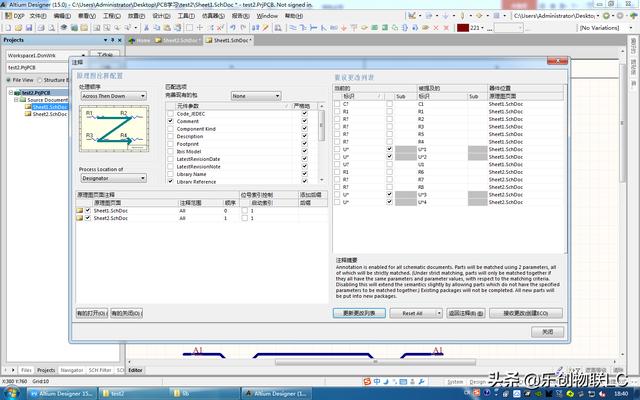Switch to the SCH Filter panel tab
640x400 pixels.
tap(100, 370)
